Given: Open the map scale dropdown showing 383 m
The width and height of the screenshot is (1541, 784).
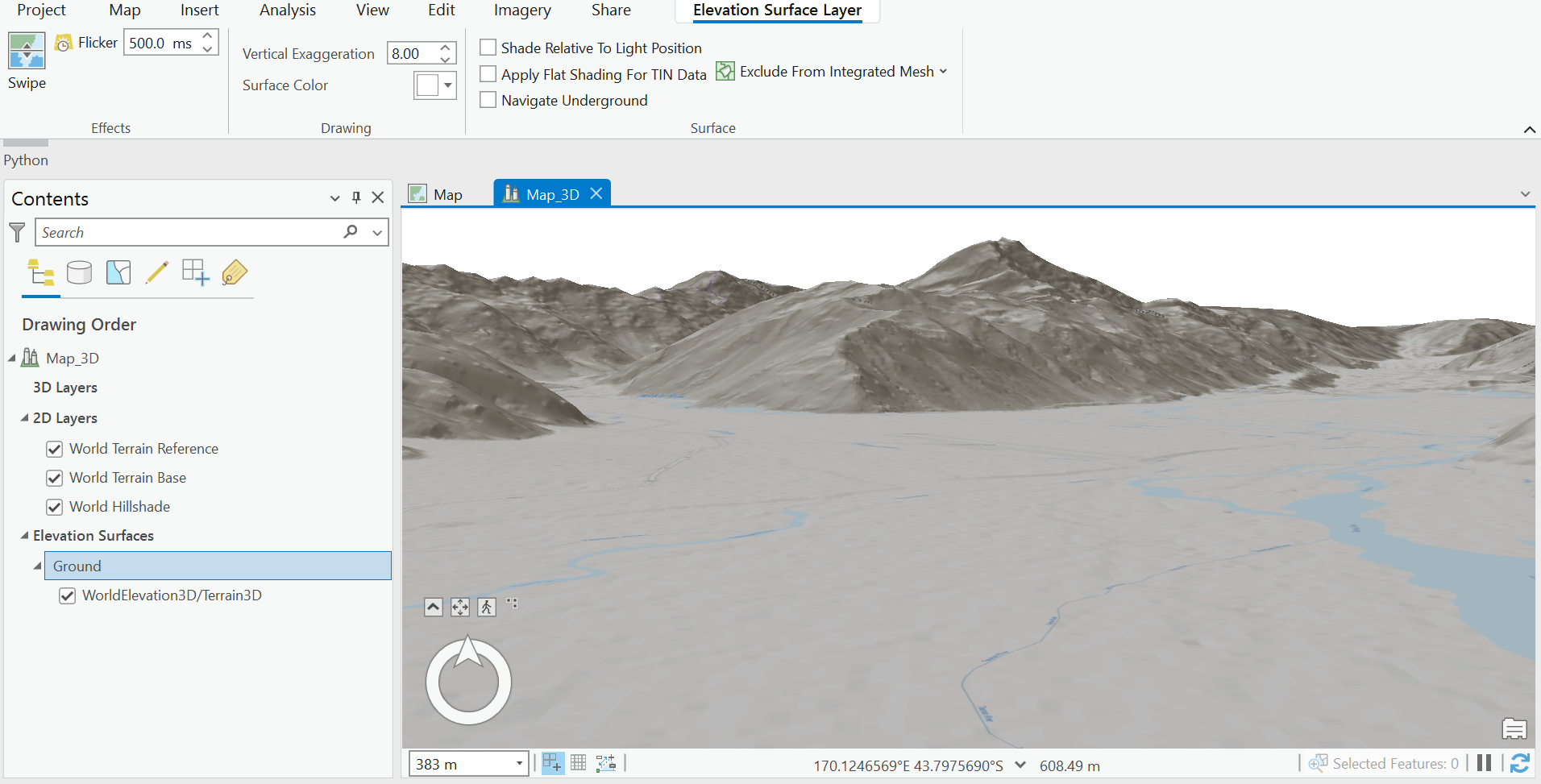Looking at the screenshot, I should pos(520,763).
